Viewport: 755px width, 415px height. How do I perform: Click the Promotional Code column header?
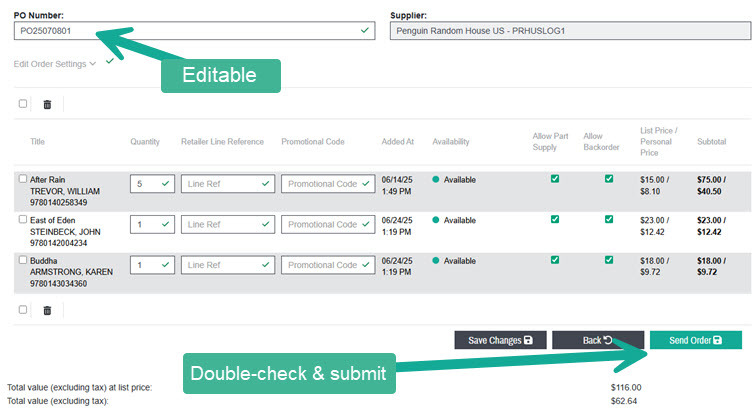[313, 142]
